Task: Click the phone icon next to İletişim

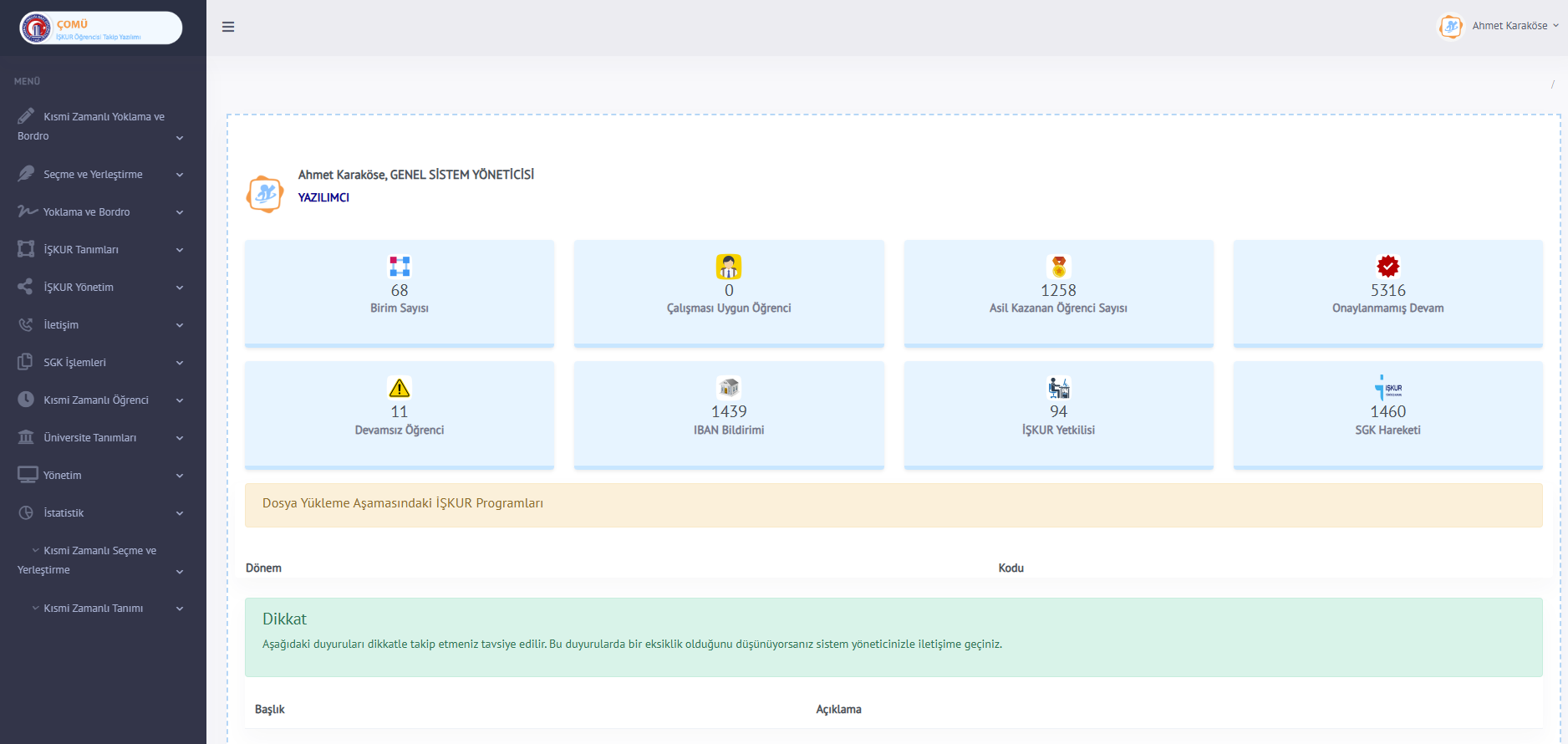Action: click(26, 324)
